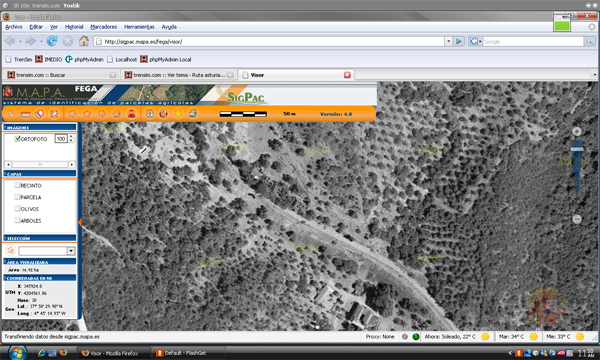The width and height of the screenshot is (600, 360).
Task: Click the printer icon in SigPac toolbar
Action: (193, 113)
